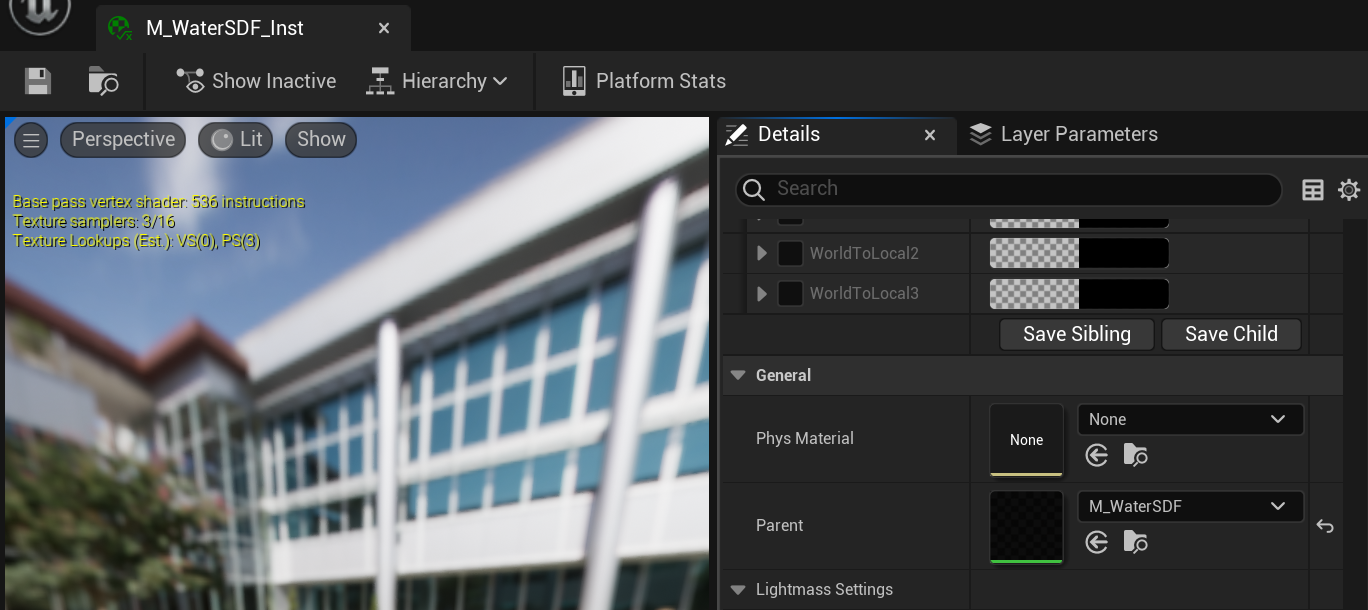Open Details panel settings gear
This screenshot has width=1368, height=610.
[1349, 189]
